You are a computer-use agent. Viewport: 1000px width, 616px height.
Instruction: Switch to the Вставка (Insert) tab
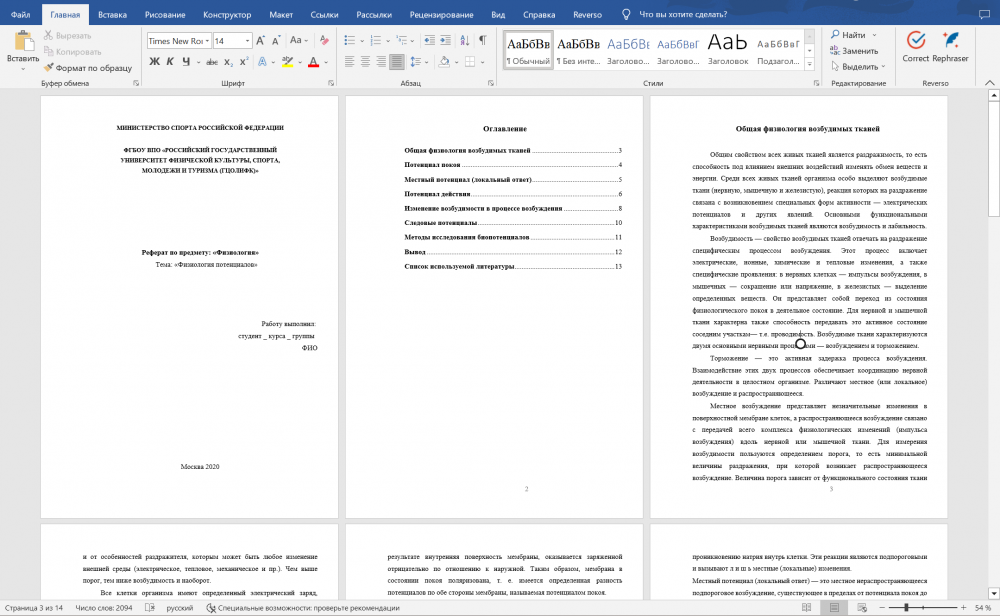pyautogui.click(x=112, y=14)
